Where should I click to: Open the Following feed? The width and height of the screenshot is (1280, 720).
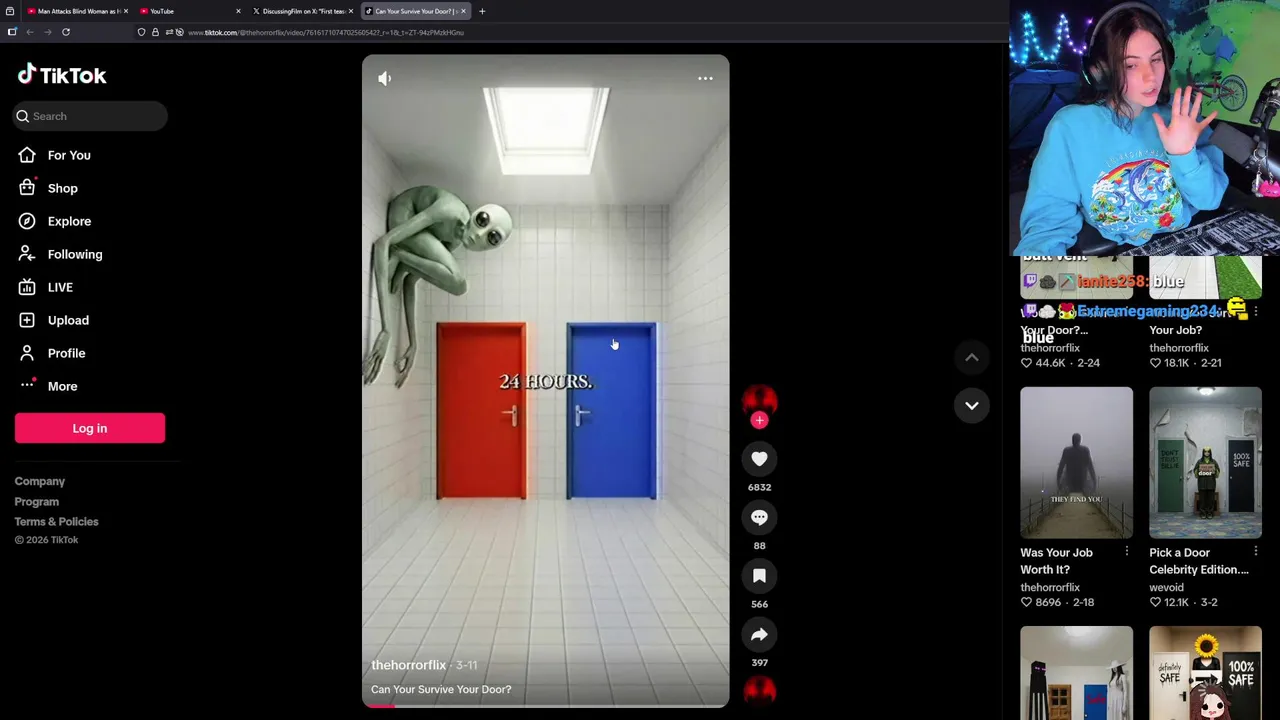click(x=75, y=254)
